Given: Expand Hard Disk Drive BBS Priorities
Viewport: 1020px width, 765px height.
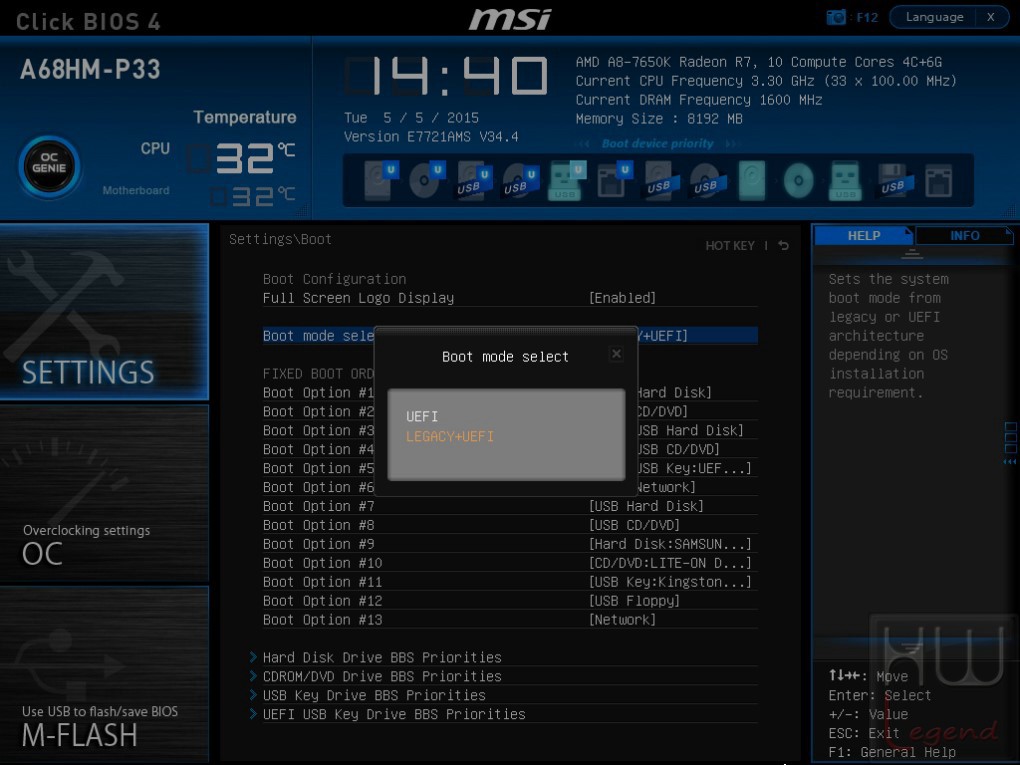Looking at the screenshot, I should [x=382, y=657].
